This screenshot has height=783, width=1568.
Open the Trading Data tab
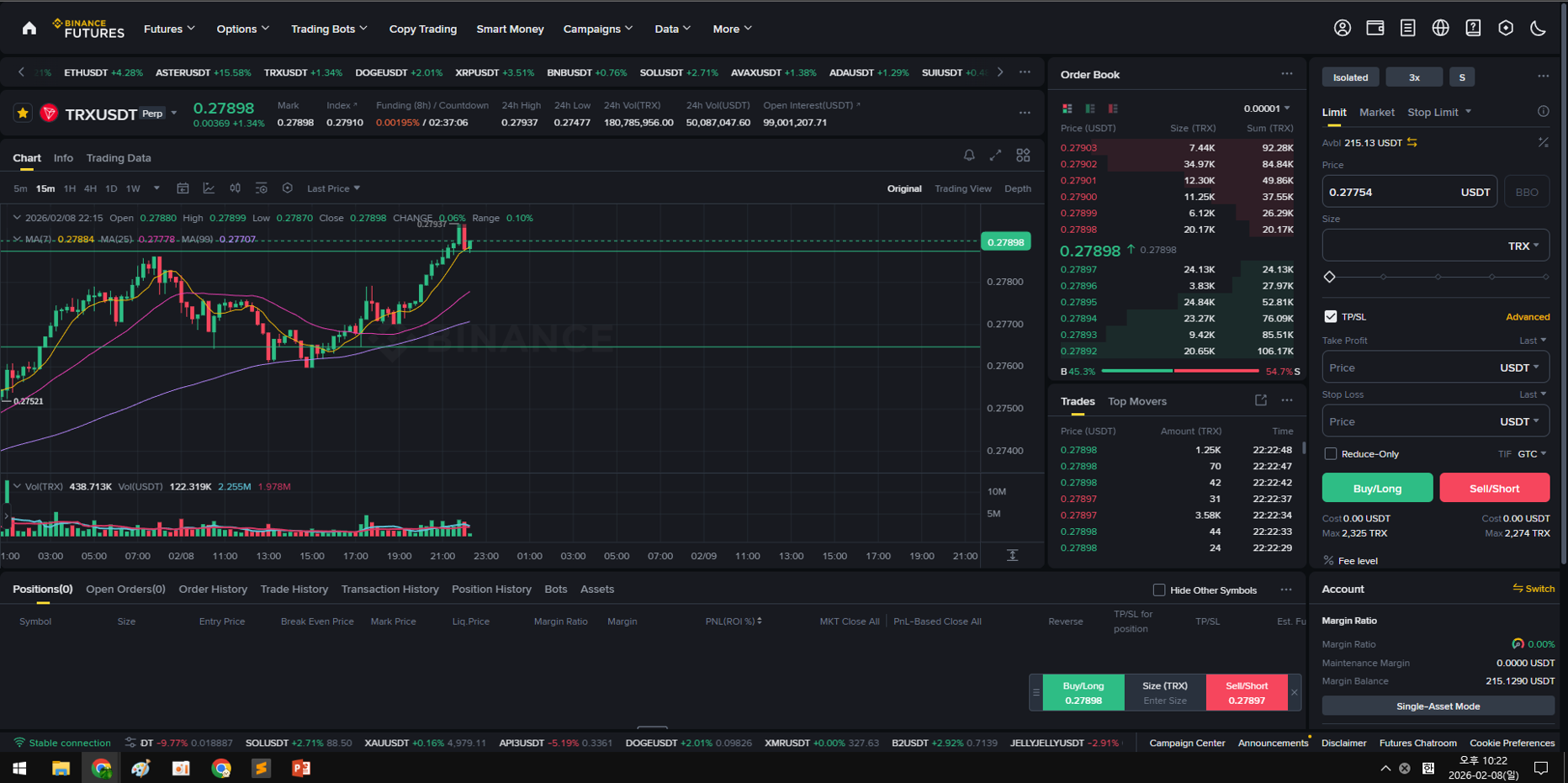(119, 158)
